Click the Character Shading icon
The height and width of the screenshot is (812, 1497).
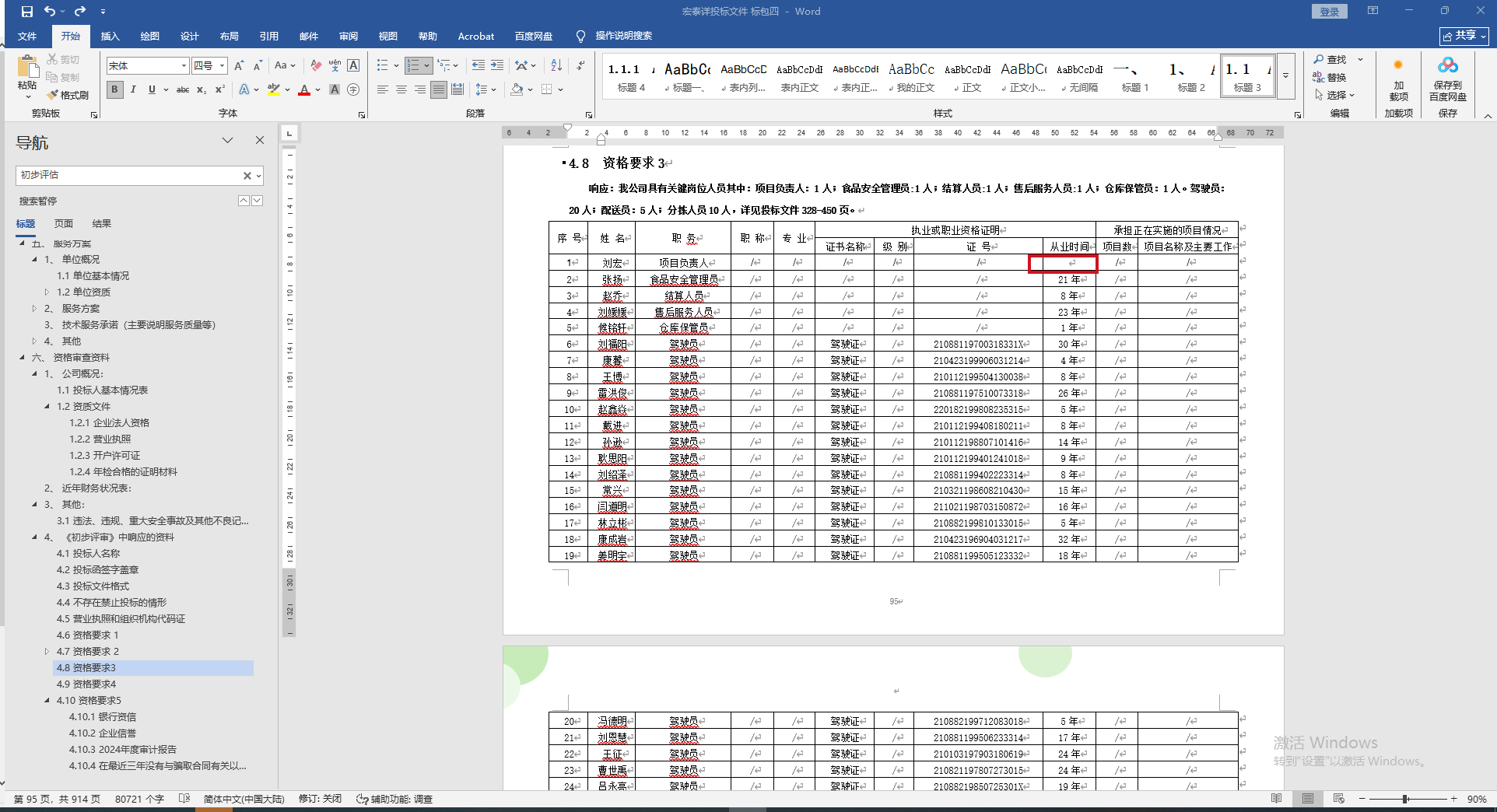pos(335,90)
